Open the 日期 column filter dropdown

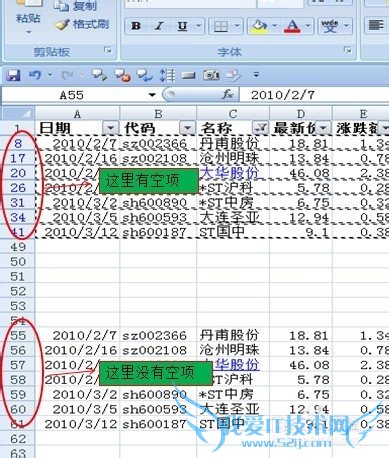pos(110,128)
